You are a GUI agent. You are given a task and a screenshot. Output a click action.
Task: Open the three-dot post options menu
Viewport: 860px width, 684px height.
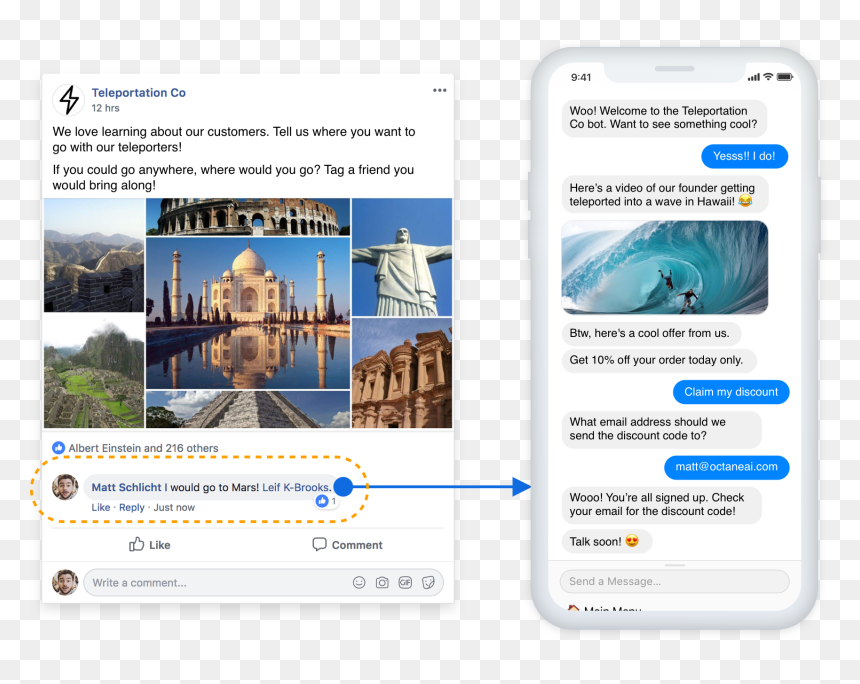pyautogui.click(x=439, y=91)
